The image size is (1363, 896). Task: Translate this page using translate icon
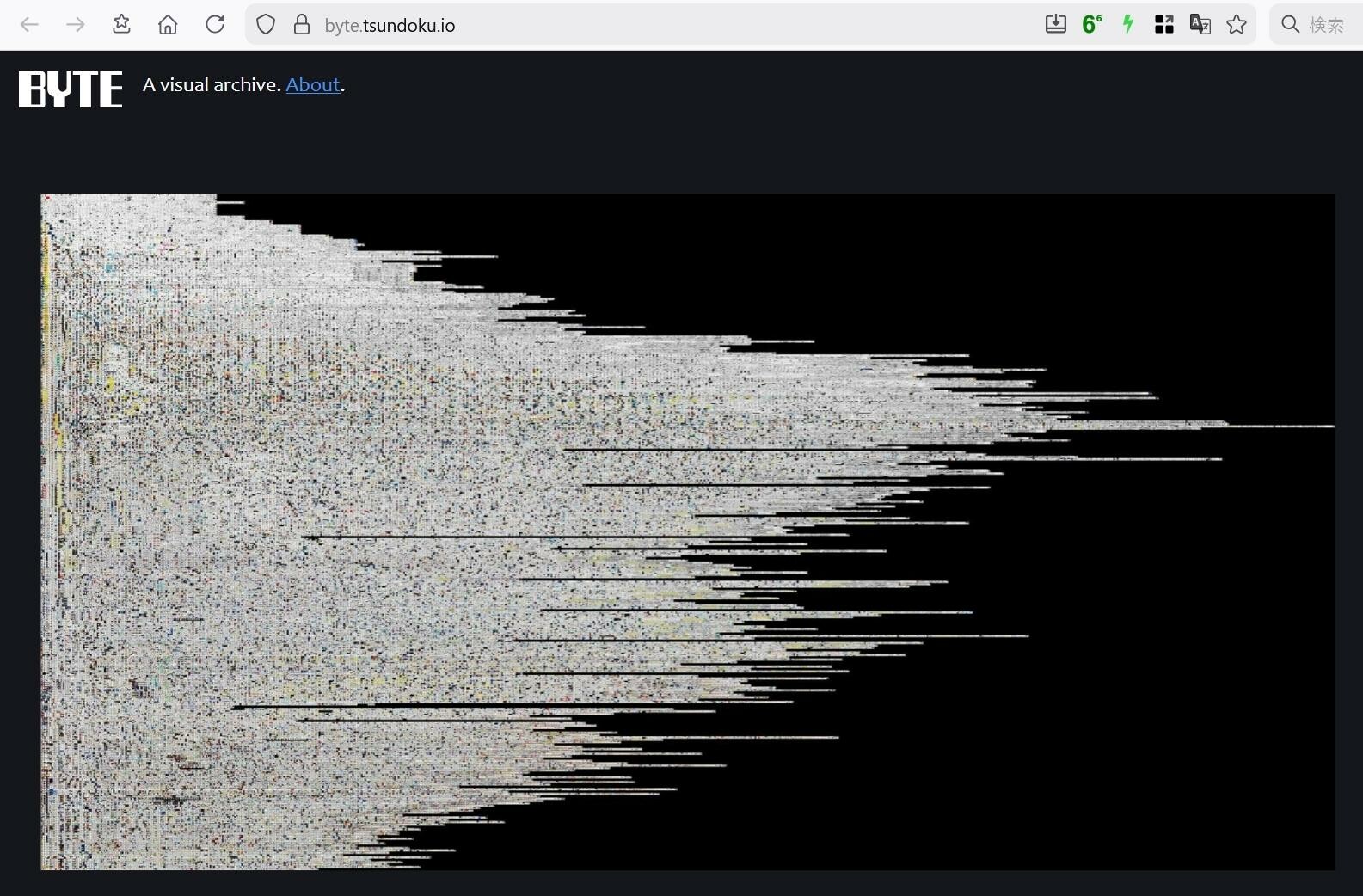click(1200, 25)
